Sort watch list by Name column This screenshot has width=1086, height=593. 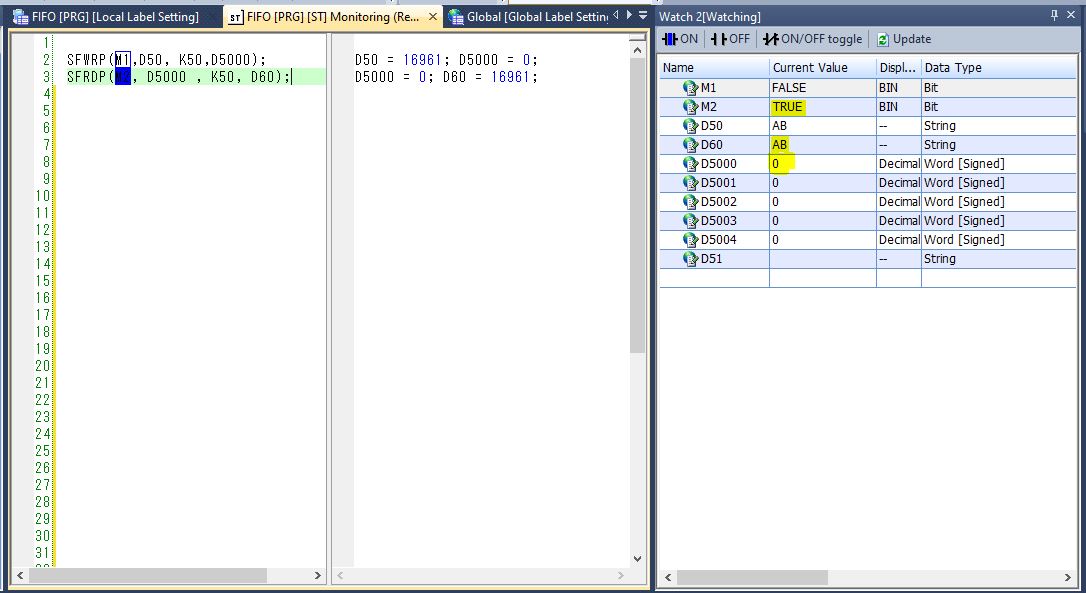(x=713, y=68)
